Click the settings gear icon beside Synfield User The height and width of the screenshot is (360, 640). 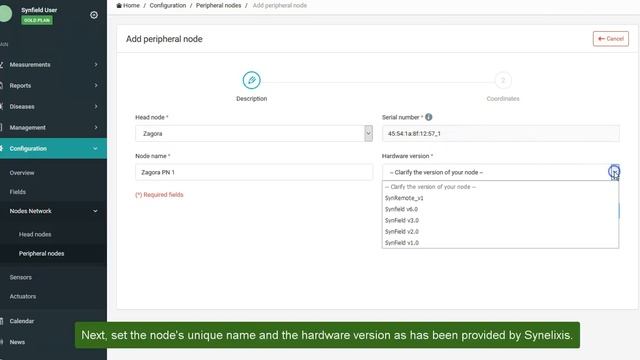94,15
